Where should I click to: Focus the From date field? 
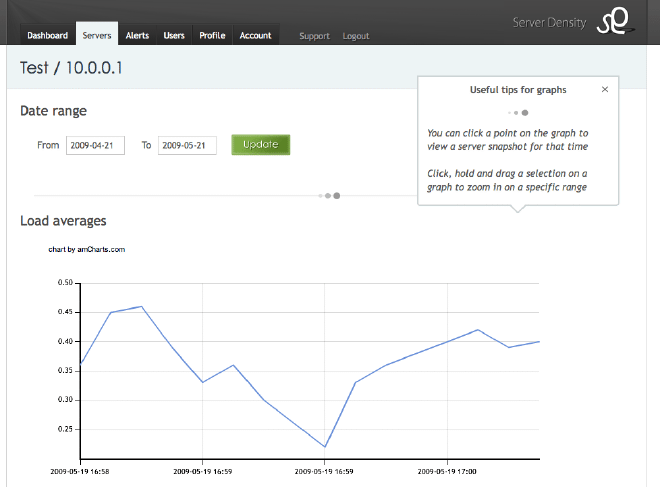click(x=95, y=145)
